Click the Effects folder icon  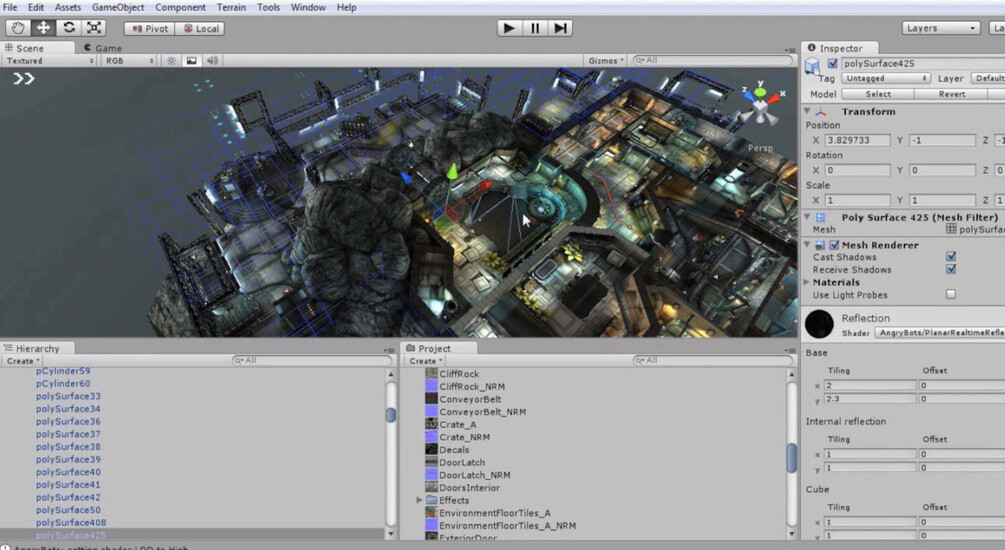click(x=431, y=500)
